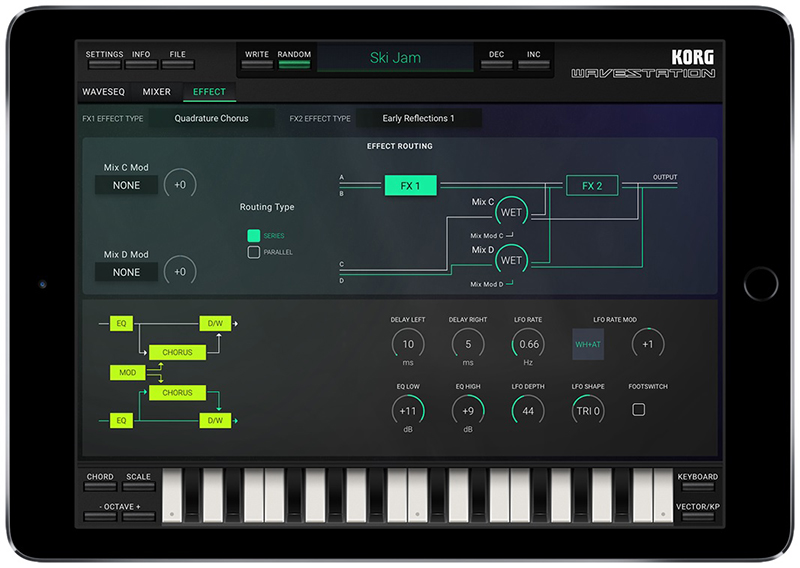Click the lower EQ block in diagram
Image resolution: width=800 pixels, height=568 pixels.
click(x=121, y=421)
